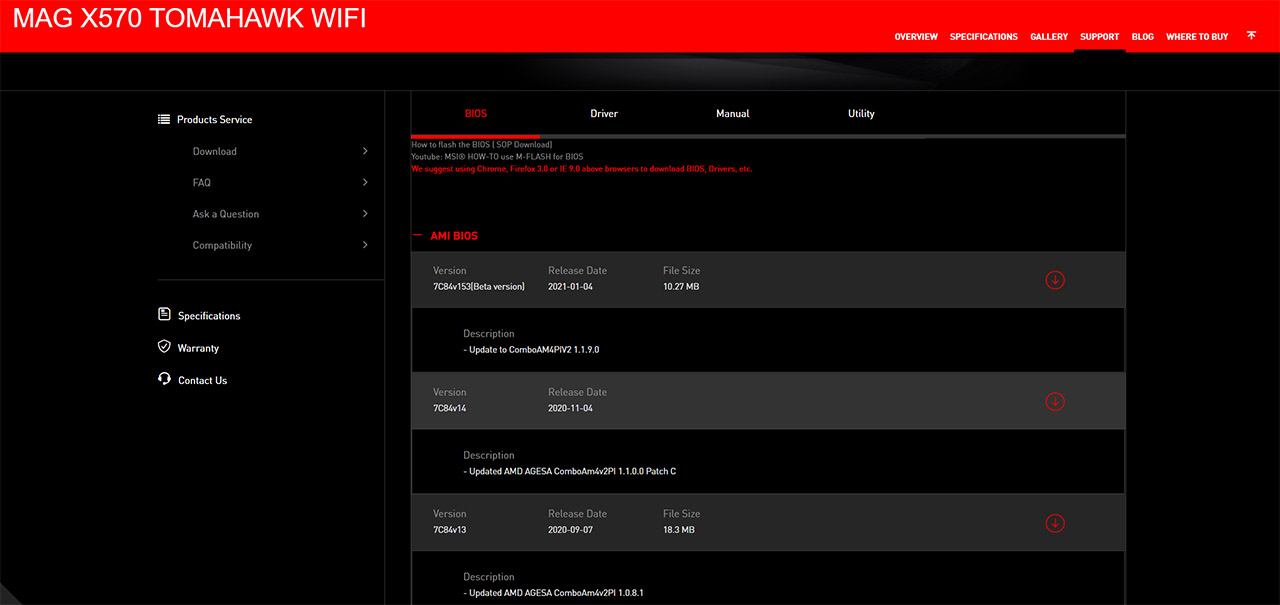The width and height of the screenshot is (1280, 605).
Task: Open the Utility tab
Action: 861,114
